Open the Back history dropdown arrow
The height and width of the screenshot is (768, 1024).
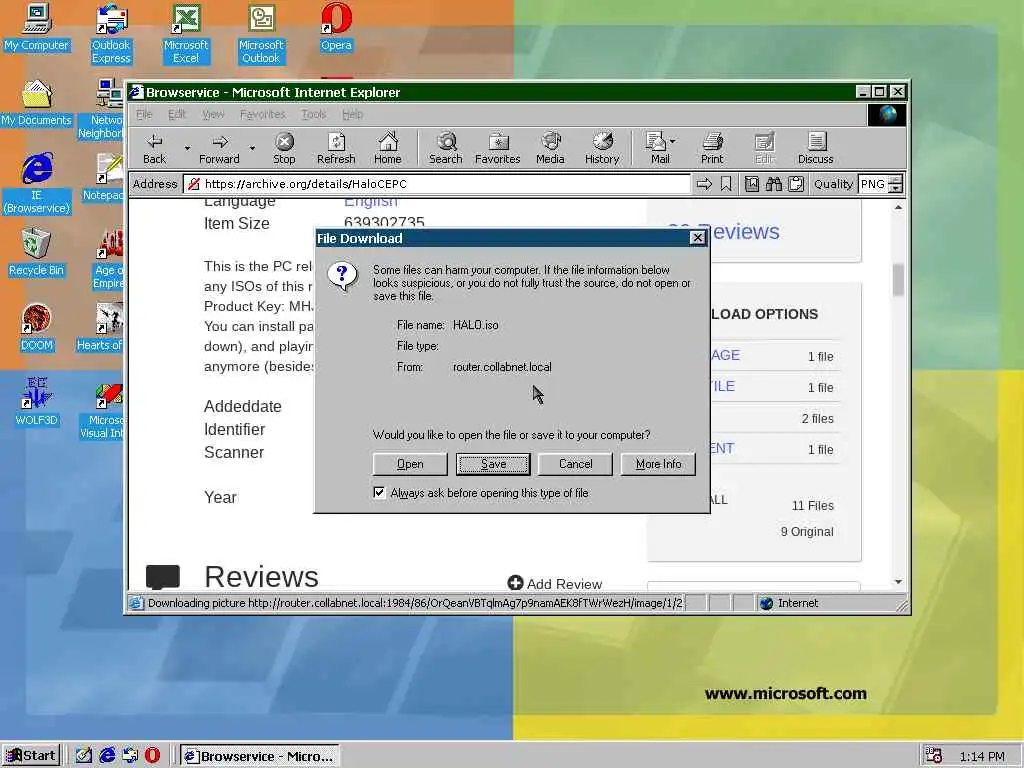[x=187, y=148]
